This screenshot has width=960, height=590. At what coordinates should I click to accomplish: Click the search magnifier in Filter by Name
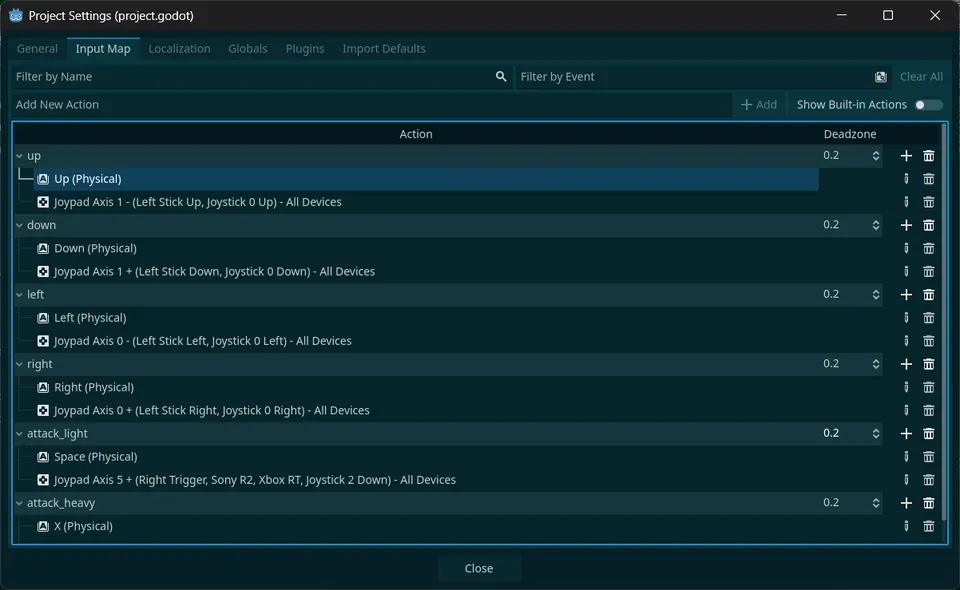click(x=501, y=76)
